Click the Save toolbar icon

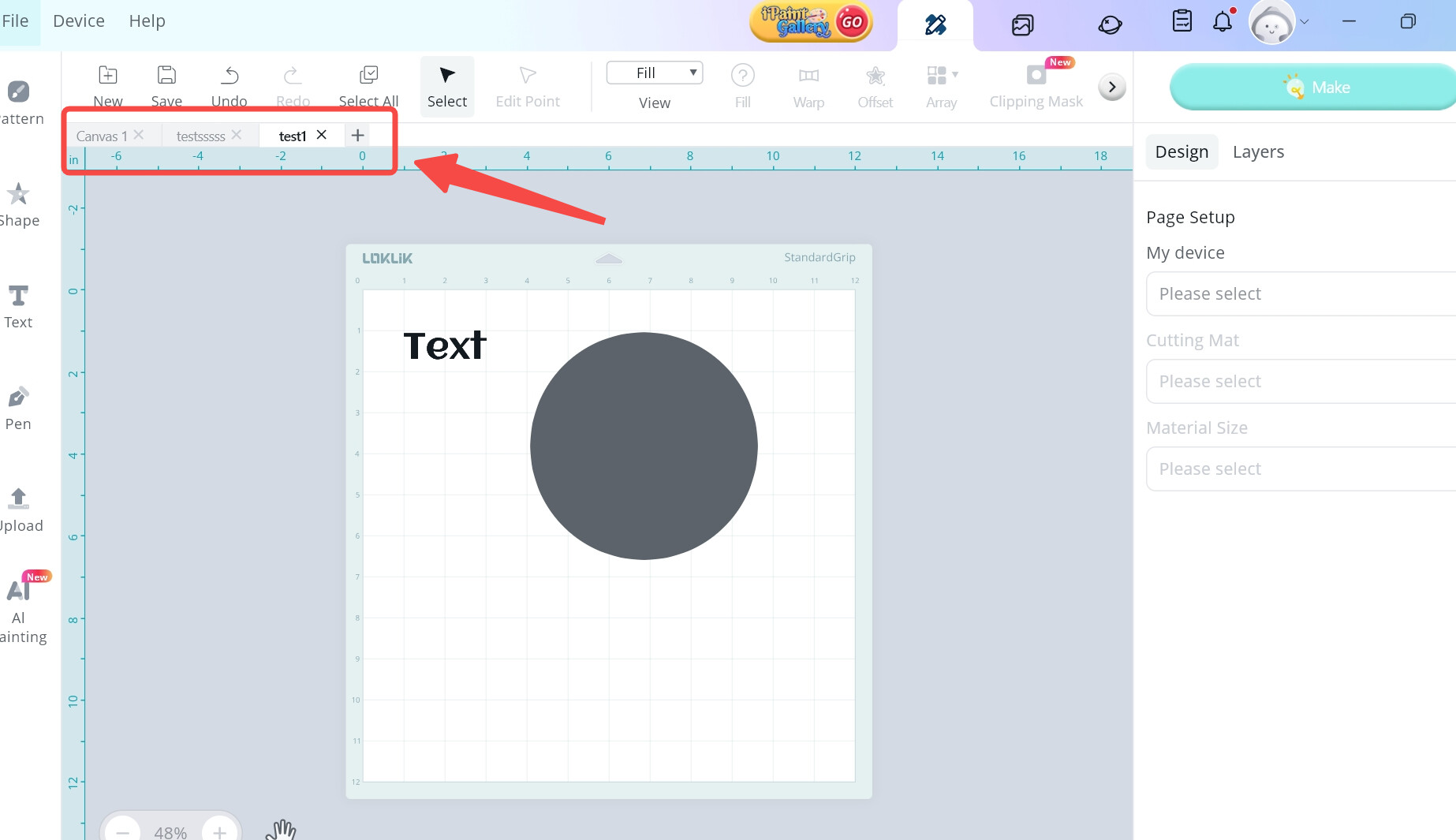coord(166,85)
